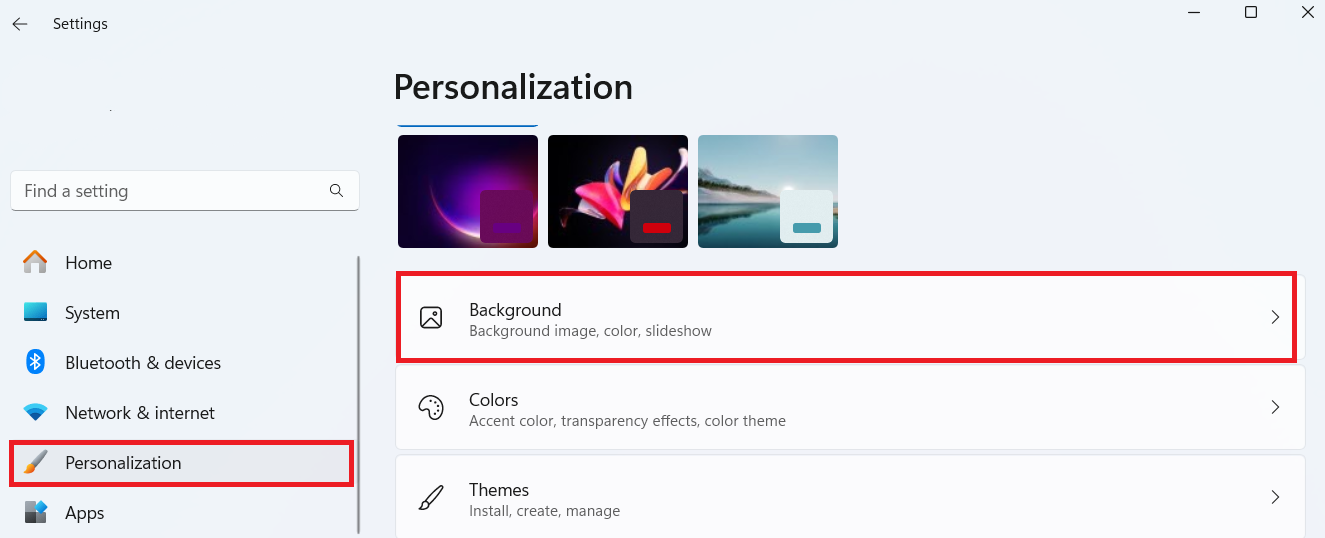Click the Bluetooth icon in sidebar
This screenshot has width=1325, height=538.
[35, 362]
